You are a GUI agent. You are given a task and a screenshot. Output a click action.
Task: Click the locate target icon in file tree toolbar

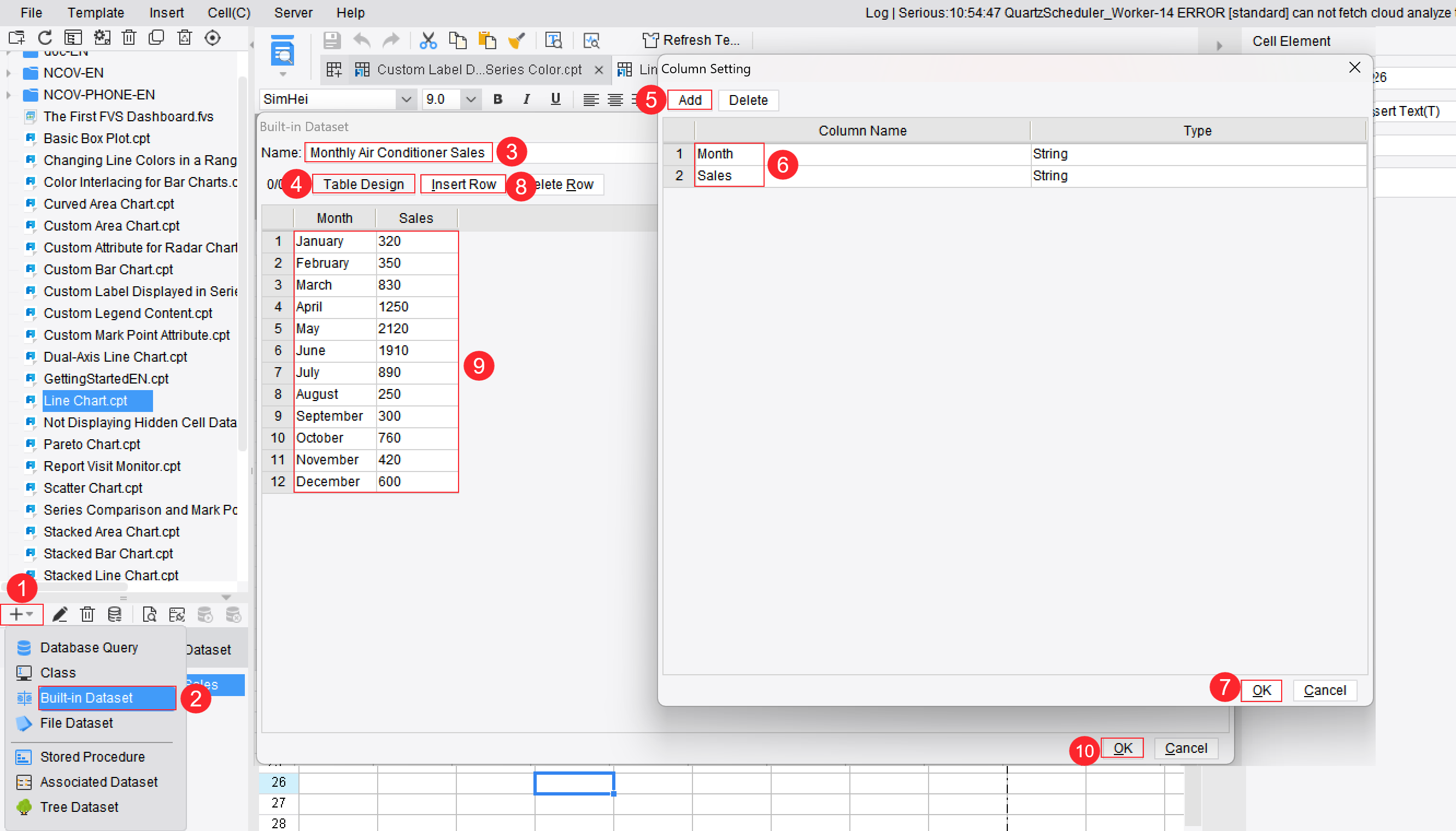coord(212,38)
